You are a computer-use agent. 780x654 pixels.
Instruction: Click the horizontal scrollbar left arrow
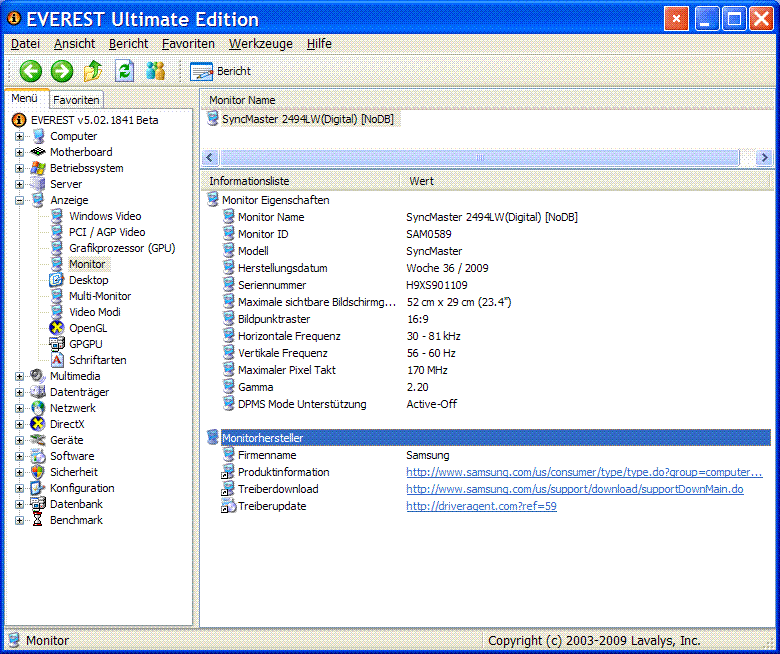[x=209, y=158]
